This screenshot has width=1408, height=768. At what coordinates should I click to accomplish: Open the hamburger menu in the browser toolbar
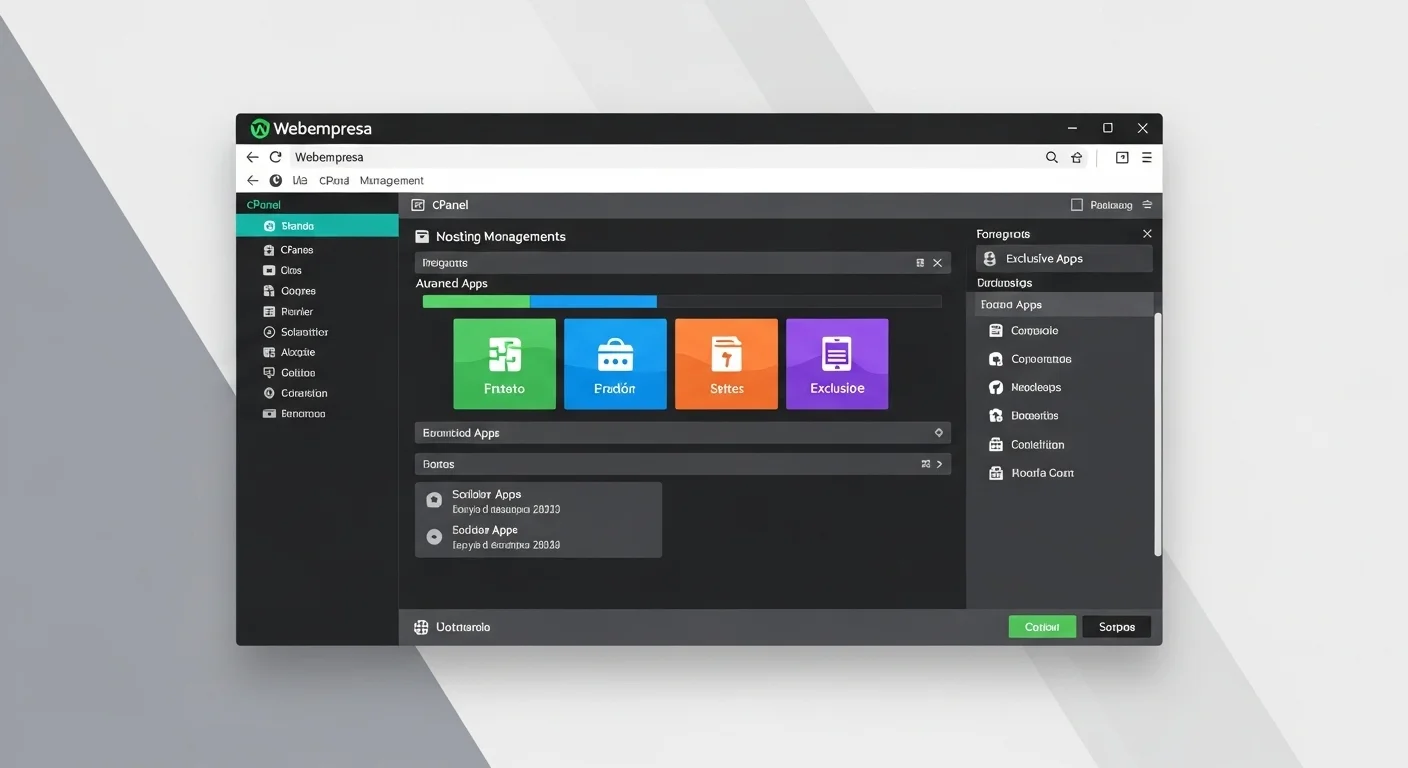click(x=1146, y=157)
